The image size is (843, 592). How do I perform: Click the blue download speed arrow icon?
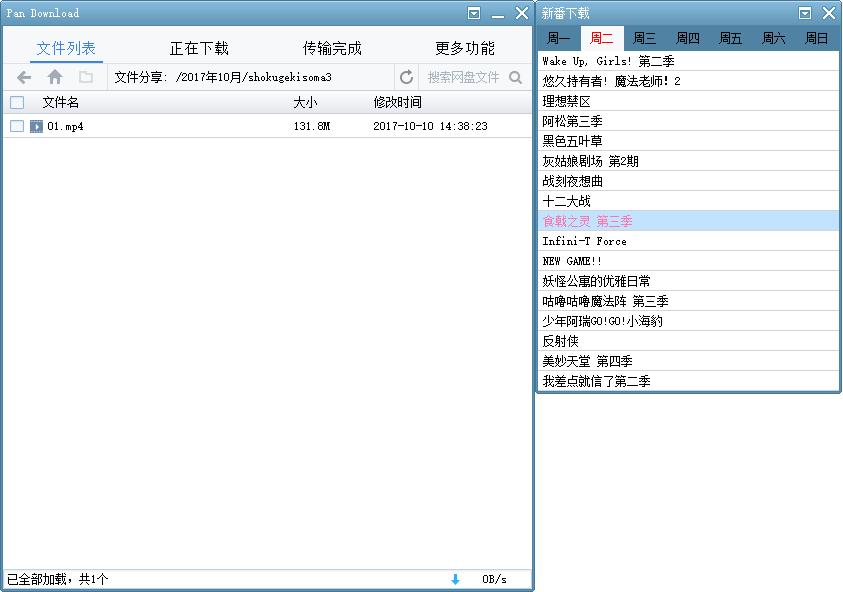[x=454, y=578]
